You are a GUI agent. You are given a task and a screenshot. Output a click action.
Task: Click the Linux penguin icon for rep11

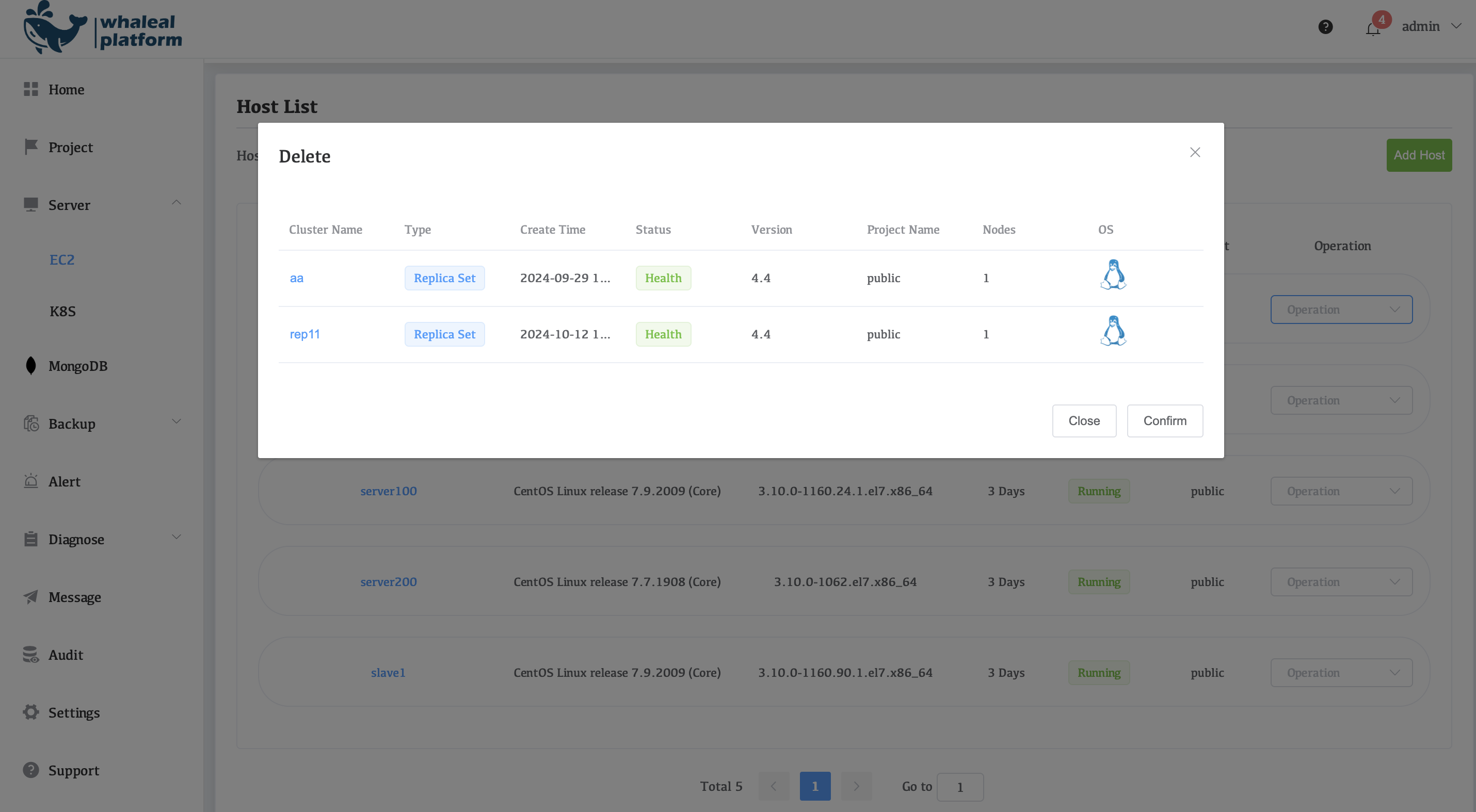[1113, 331]
